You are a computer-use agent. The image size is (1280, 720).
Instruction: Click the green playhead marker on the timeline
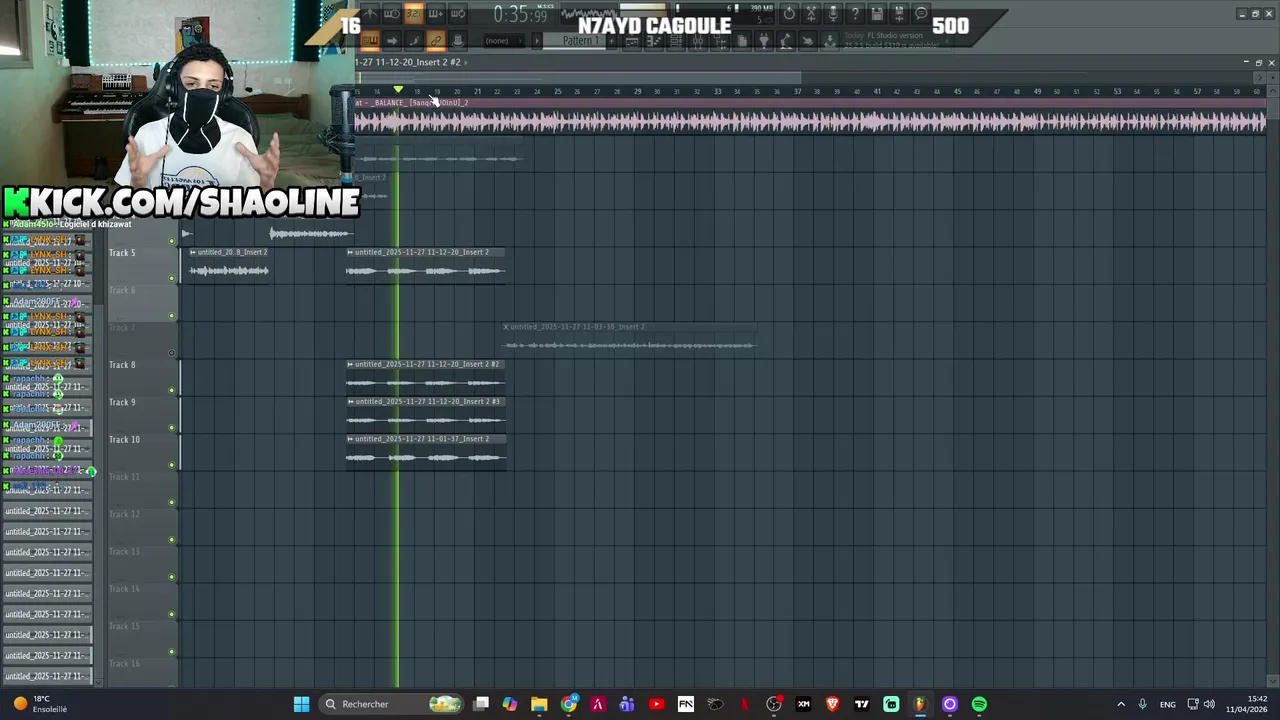tap(398, 90)
